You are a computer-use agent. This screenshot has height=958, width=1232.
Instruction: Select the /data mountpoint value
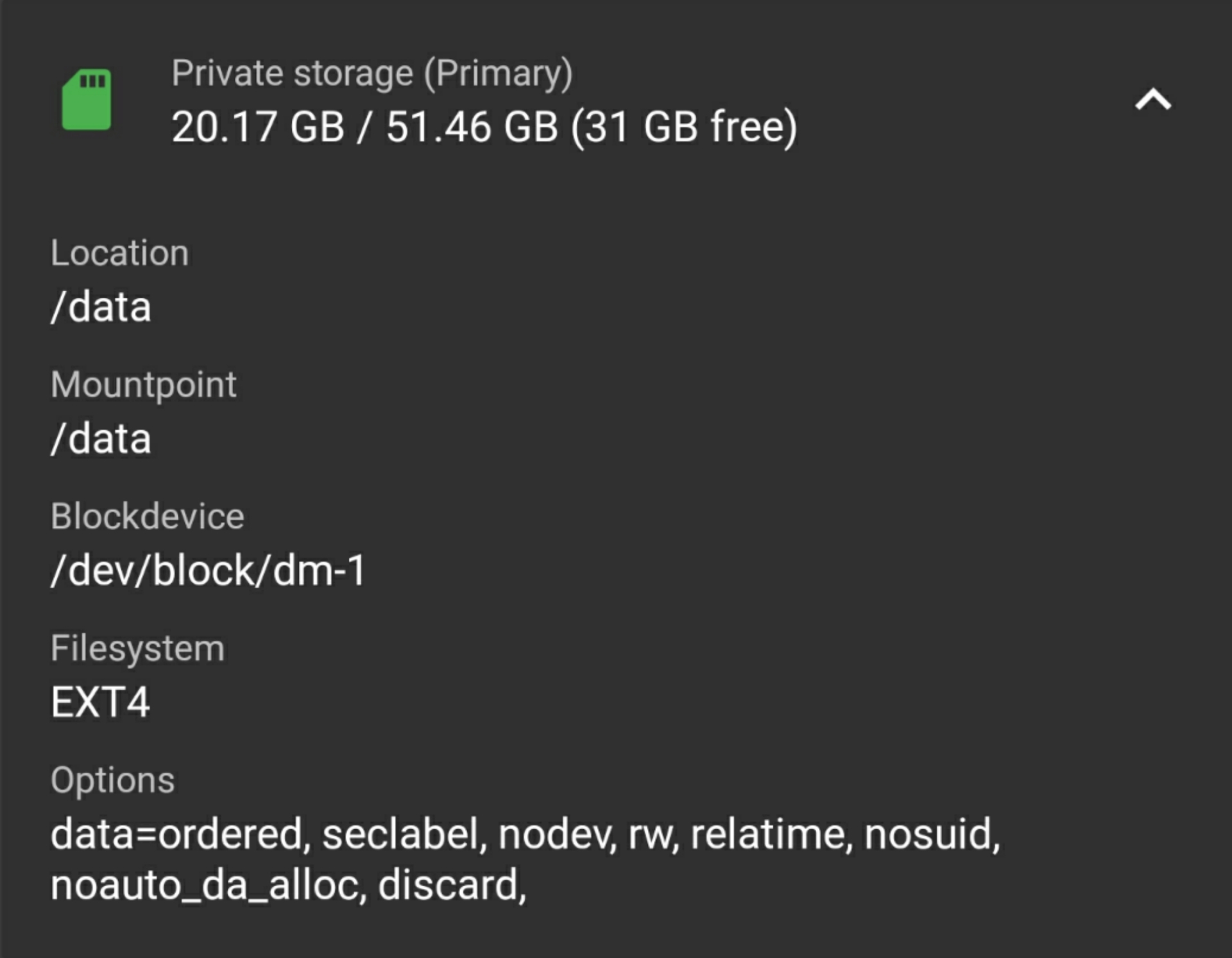[101, 439]
